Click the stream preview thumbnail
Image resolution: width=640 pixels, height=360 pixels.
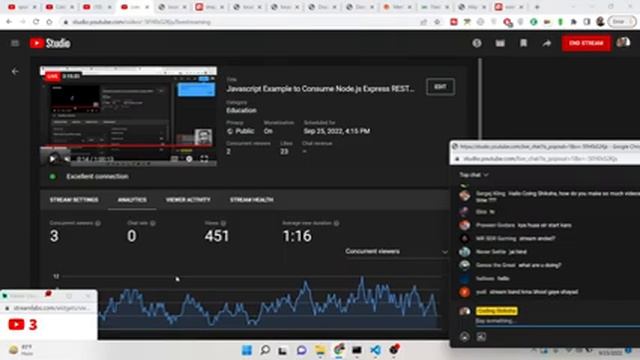tap(128, 116)
